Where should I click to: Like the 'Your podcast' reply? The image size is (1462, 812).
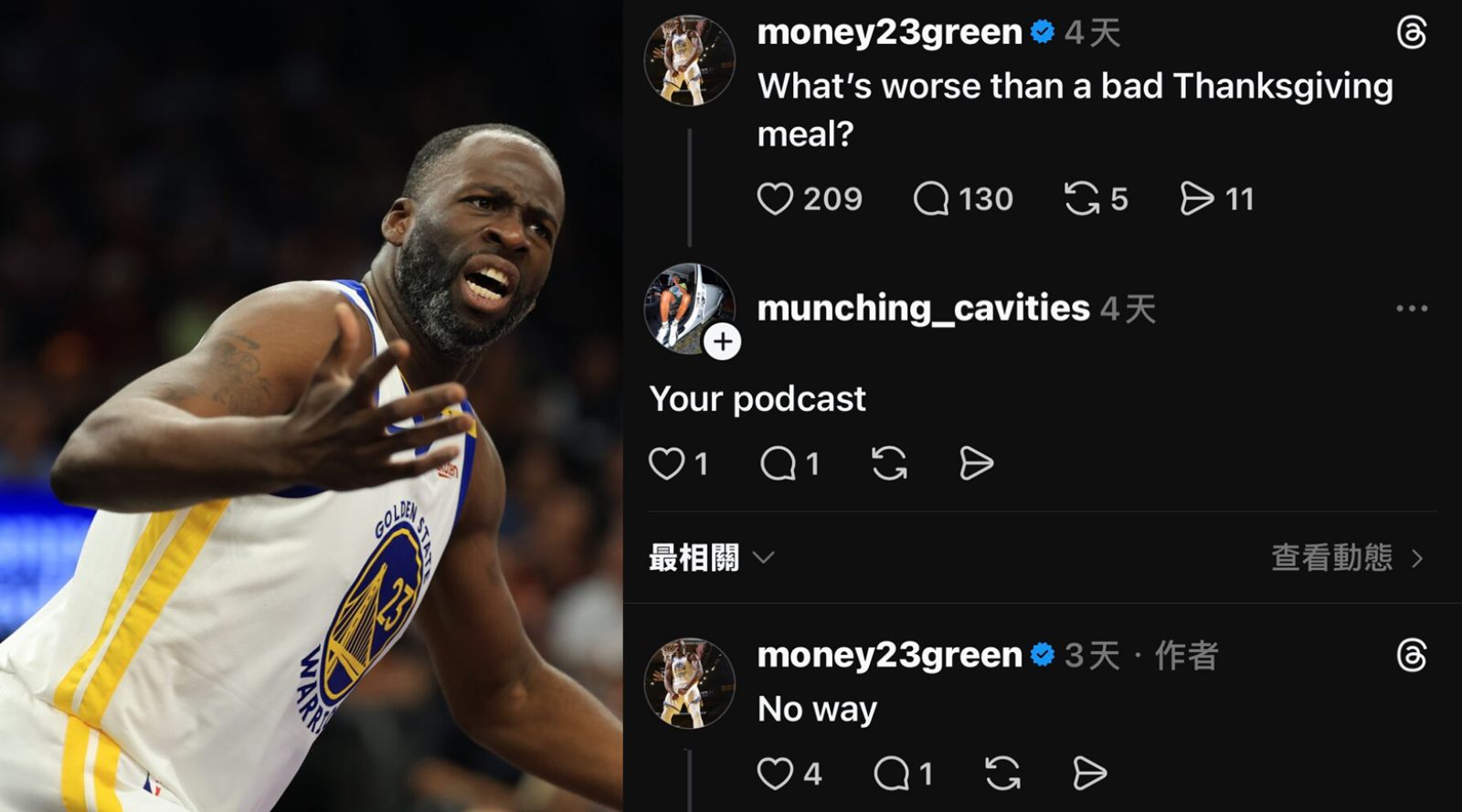click(x=666, y=463)
